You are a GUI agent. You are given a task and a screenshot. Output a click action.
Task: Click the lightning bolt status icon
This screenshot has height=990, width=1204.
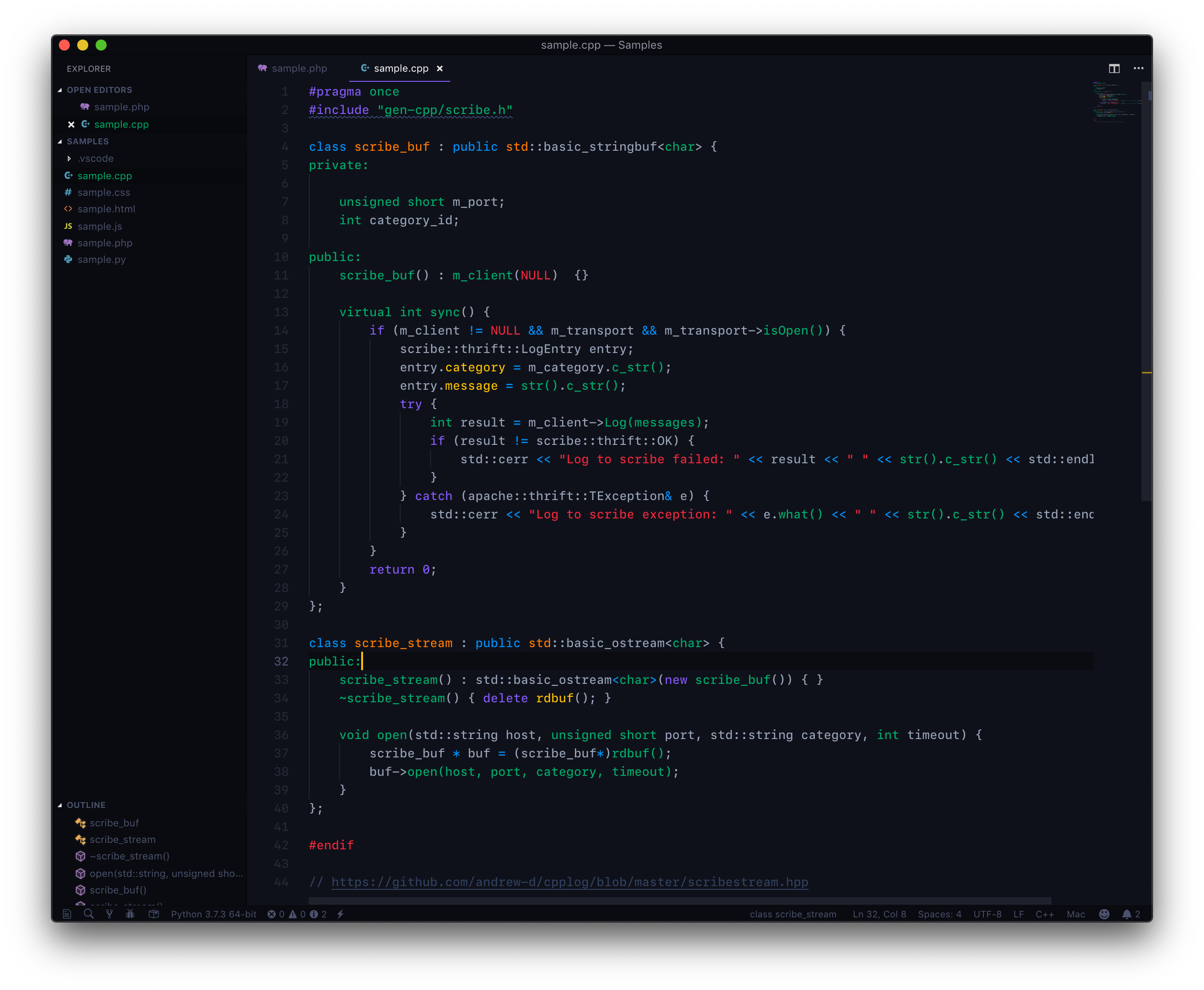click(341, 914)
